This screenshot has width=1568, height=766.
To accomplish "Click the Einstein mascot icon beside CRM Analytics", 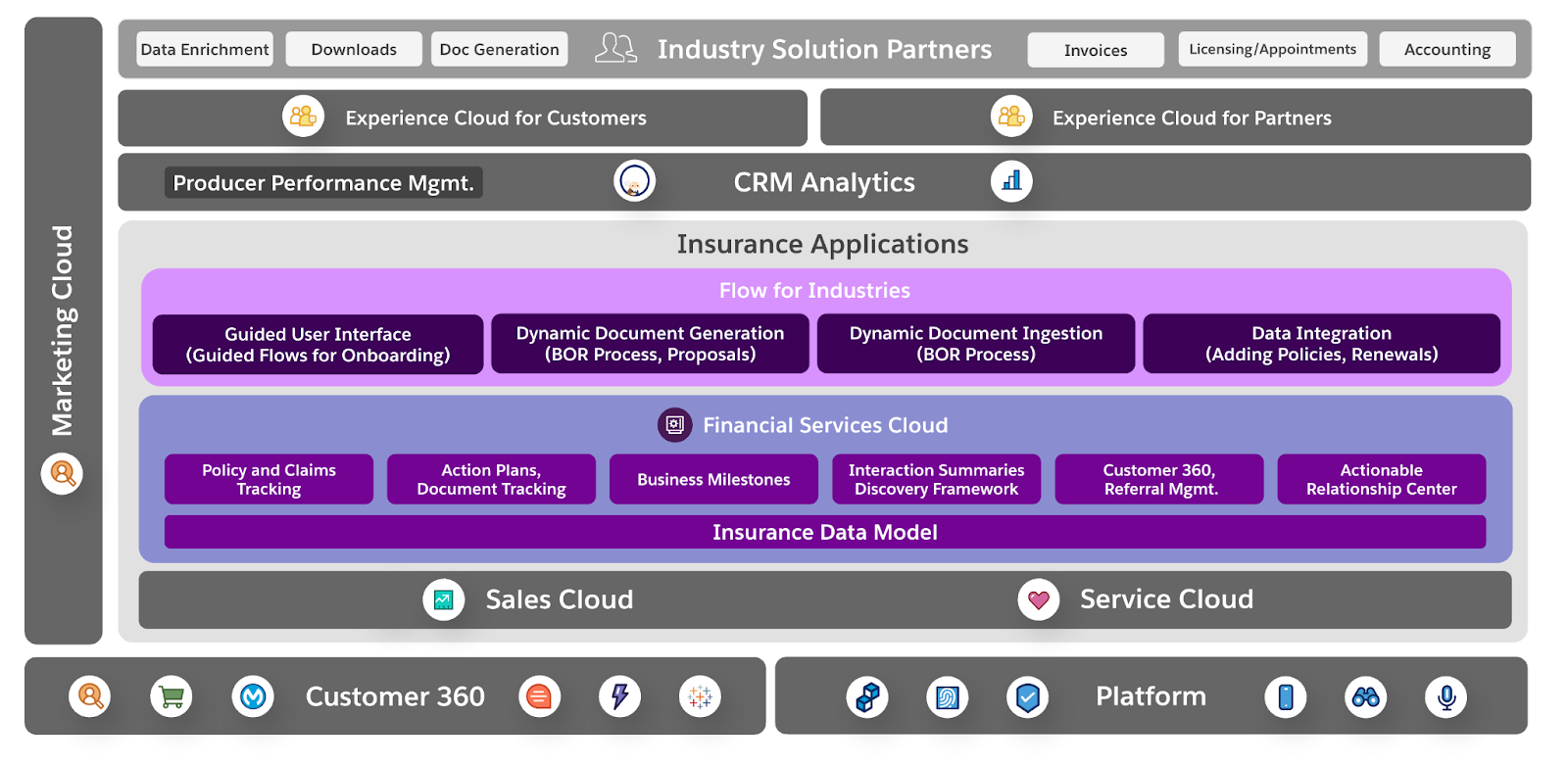I will tap(635, 181).
